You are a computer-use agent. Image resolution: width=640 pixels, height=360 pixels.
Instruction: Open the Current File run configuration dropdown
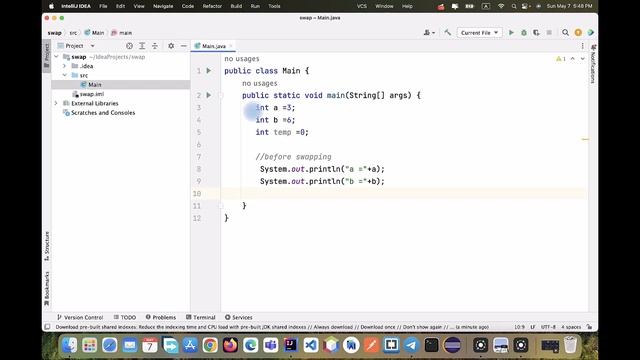(479, 32)
